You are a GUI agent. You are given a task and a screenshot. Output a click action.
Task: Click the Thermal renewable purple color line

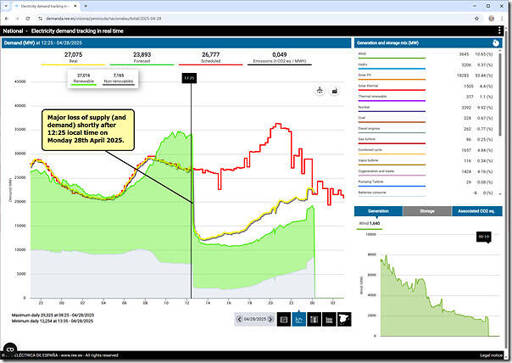pyautogui.click(x=392, y=101)
